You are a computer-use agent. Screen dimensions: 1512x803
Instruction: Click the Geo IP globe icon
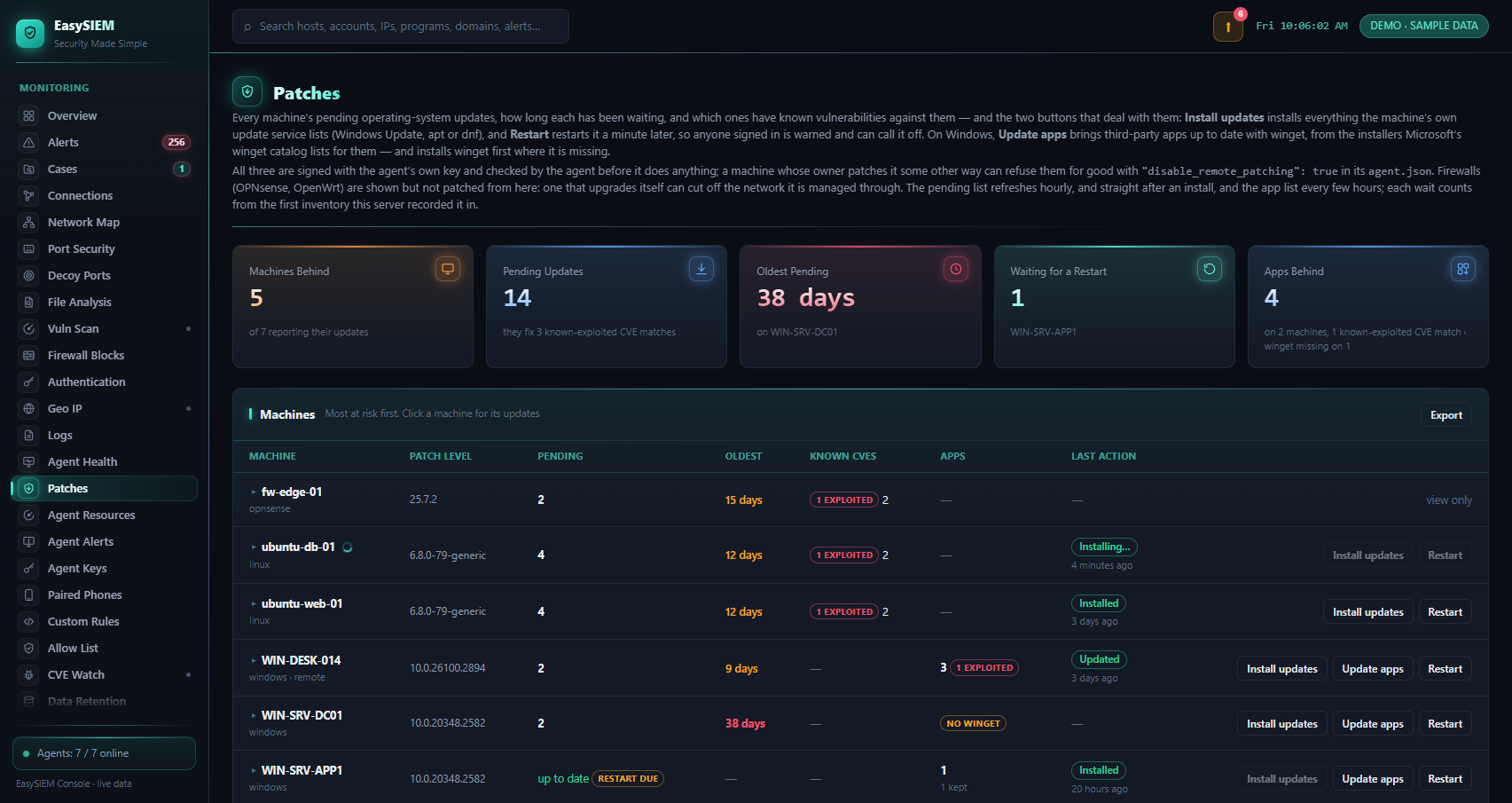click(x=29, y=409)
